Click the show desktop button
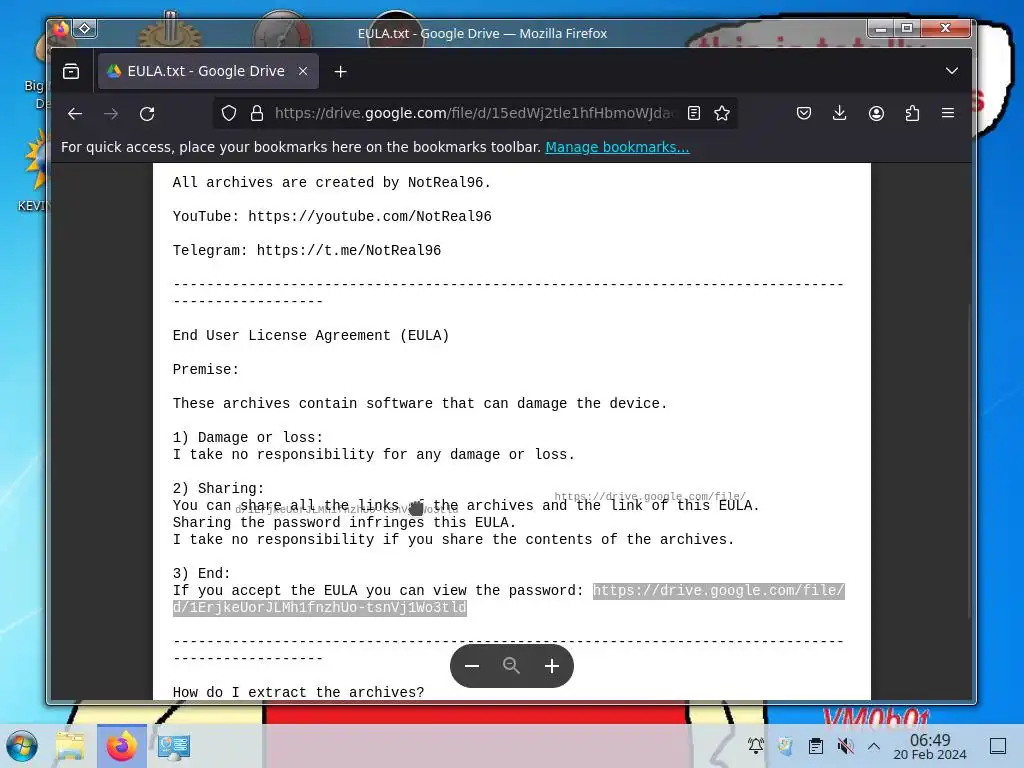This screenshot has width=1024, height=768. pos(998,746)
